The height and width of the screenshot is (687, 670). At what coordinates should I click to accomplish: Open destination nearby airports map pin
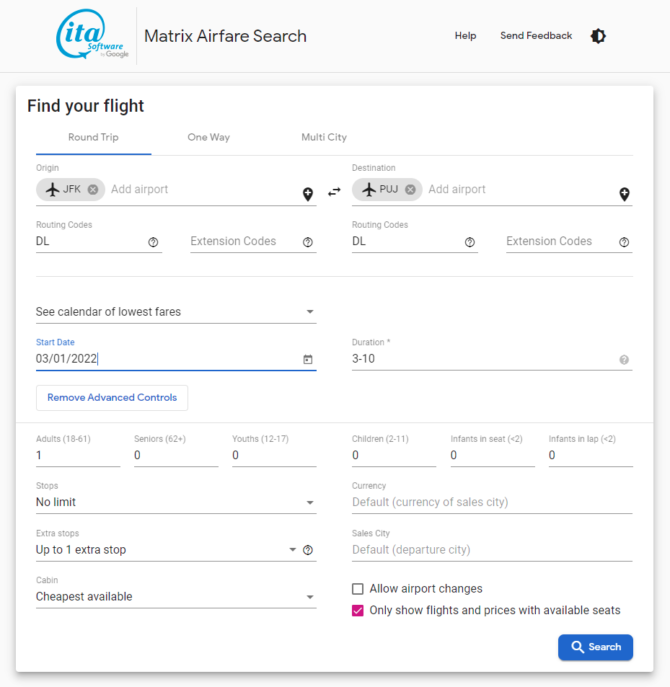tap(624, 194)
